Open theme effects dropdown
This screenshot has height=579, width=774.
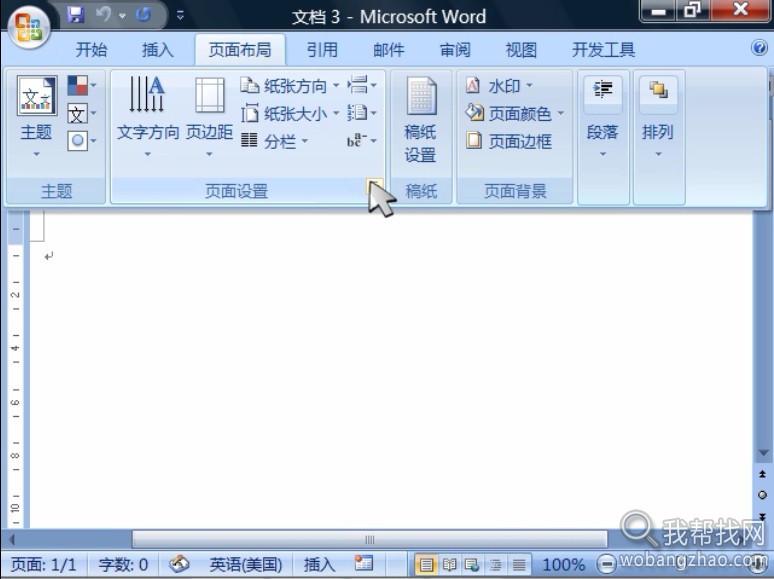point(81,141)
